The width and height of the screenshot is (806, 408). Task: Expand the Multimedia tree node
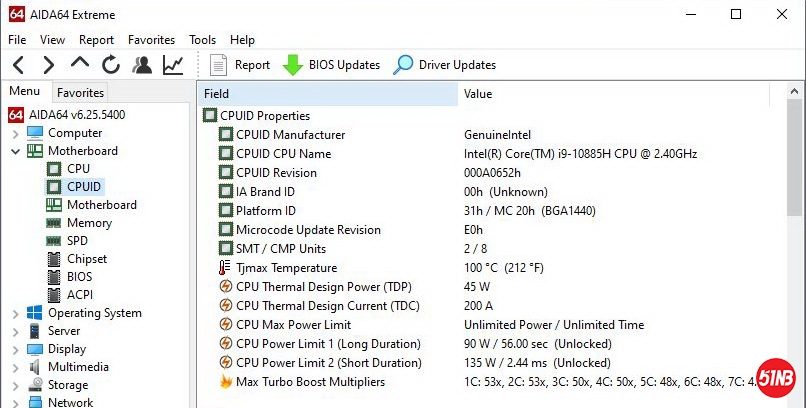pyautogui.click(x=15, y=368)
